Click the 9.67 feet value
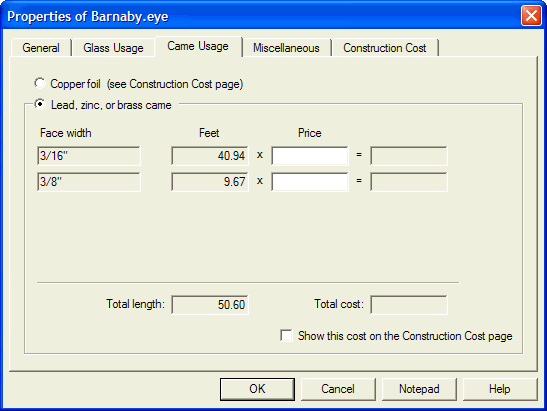 click(210, 181)
